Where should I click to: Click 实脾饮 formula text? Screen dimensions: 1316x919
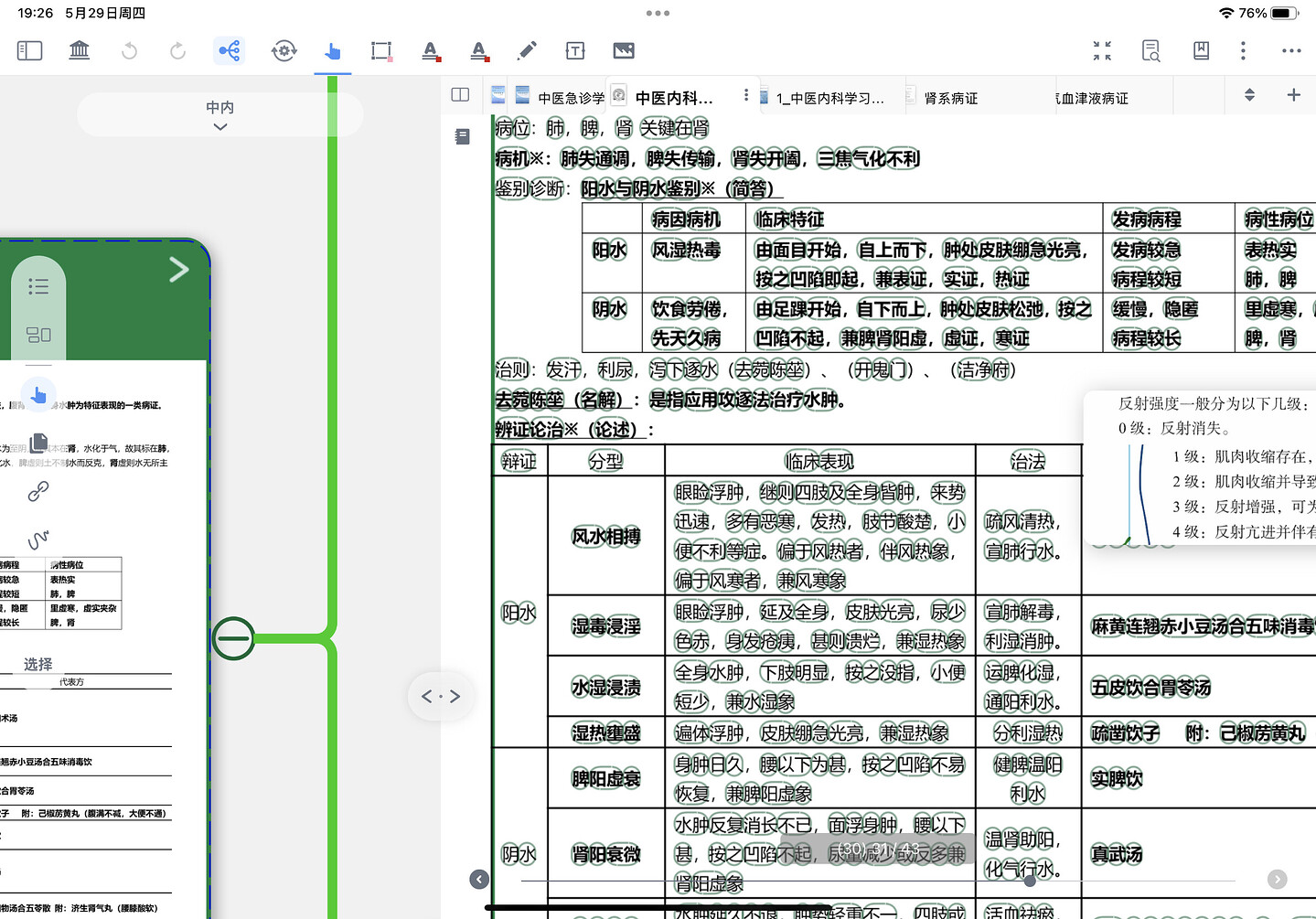[1117, 779]
